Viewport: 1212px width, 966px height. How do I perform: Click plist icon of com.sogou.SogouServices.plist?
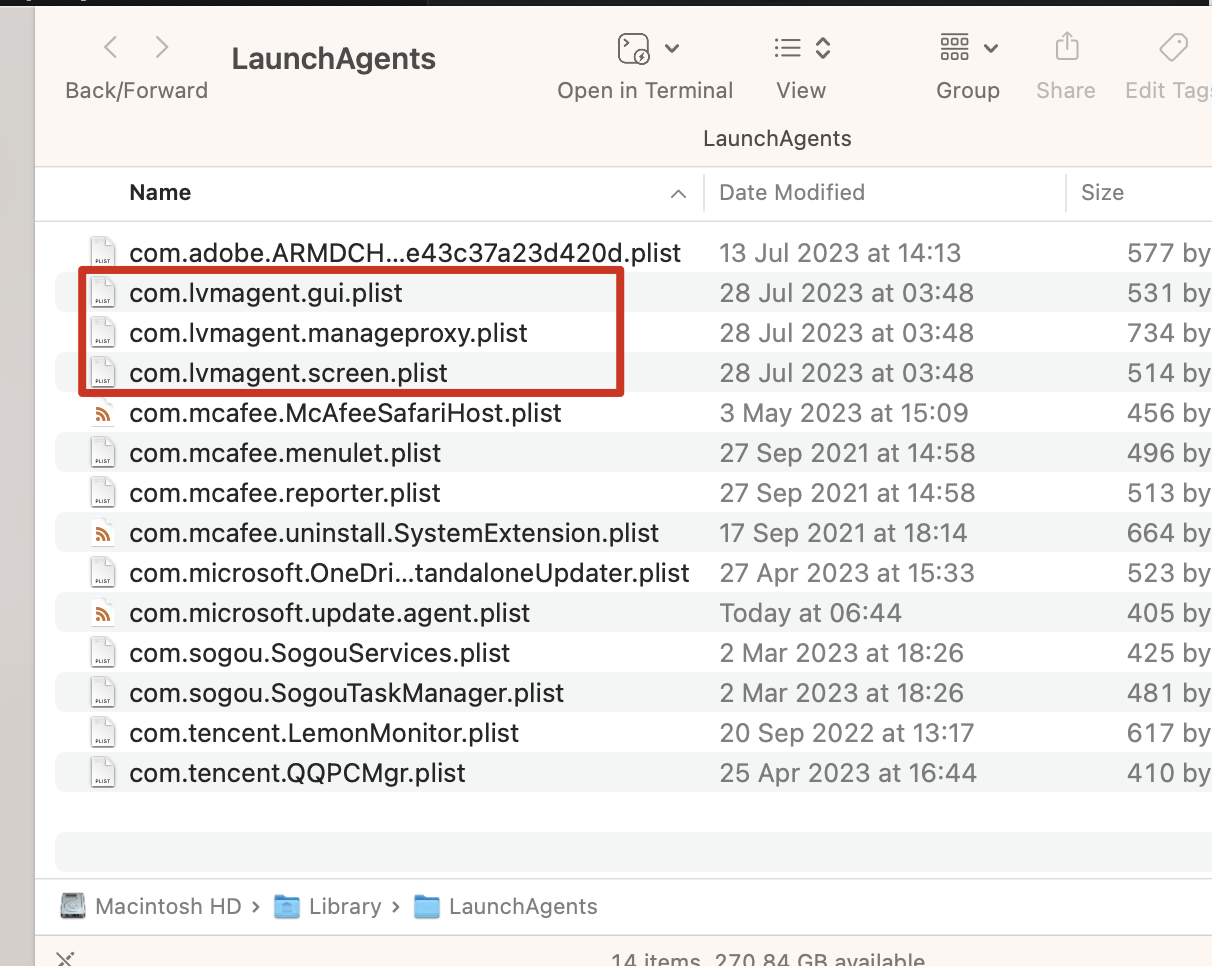pos(102,653)
